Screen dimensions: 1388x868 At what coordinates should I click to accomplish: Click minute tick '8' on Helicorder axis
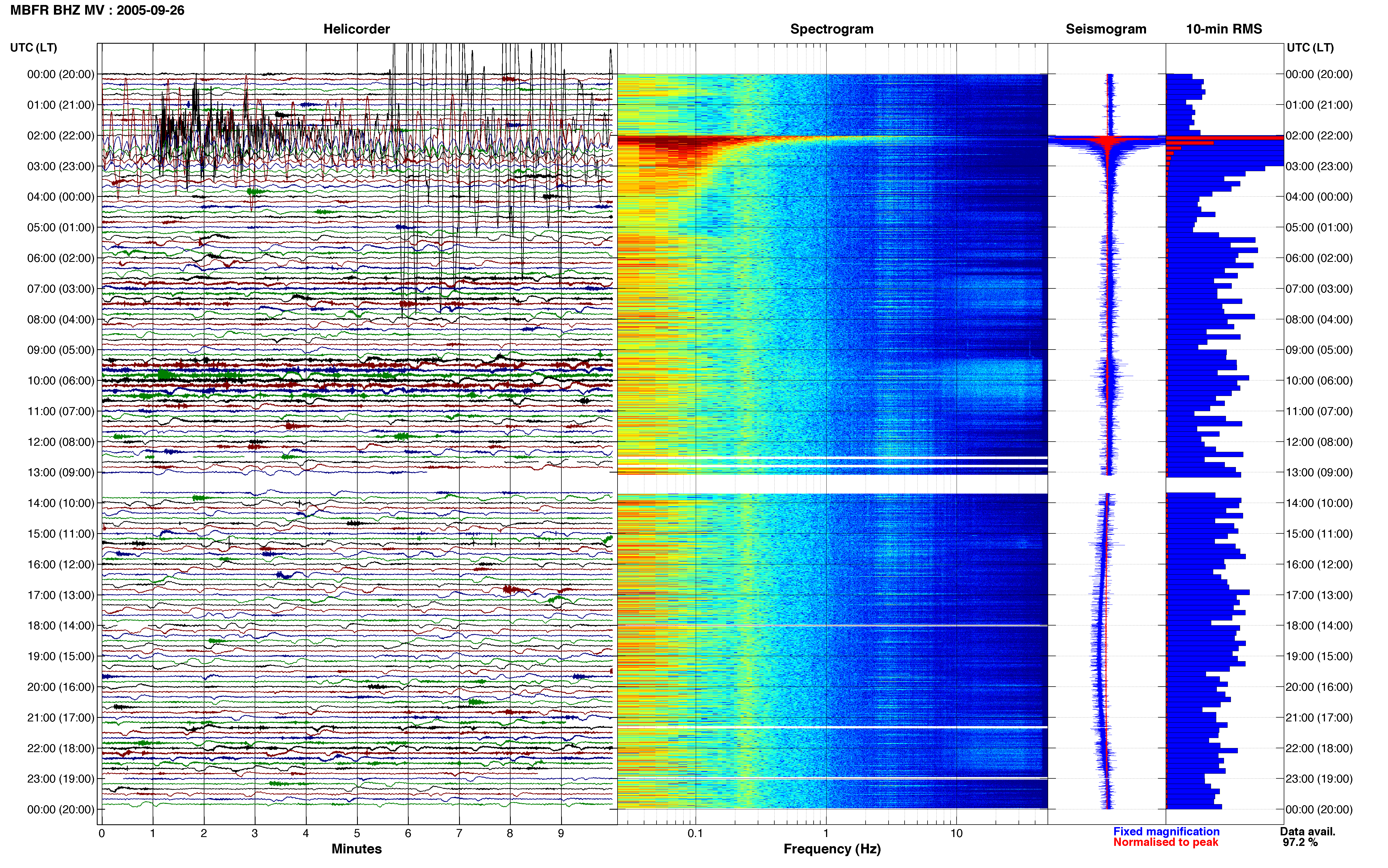pyautogui.click(x=510, y=833)
